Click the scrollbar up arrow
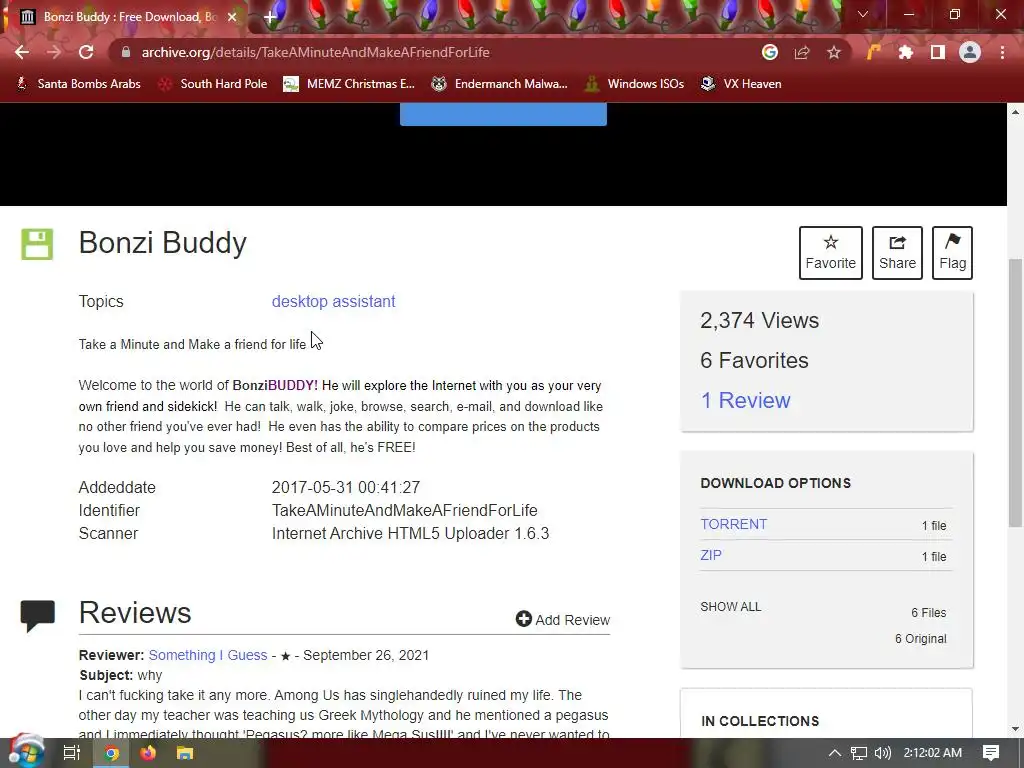 click(x=1015, y=112)
